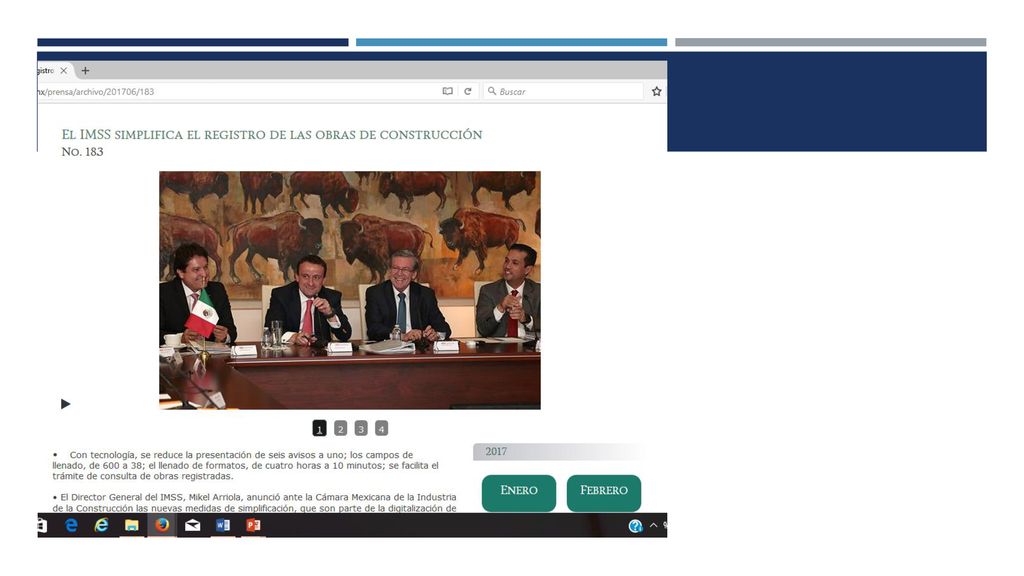Click the paragraph mentioning Mikel Arriola

pos(255,502)
